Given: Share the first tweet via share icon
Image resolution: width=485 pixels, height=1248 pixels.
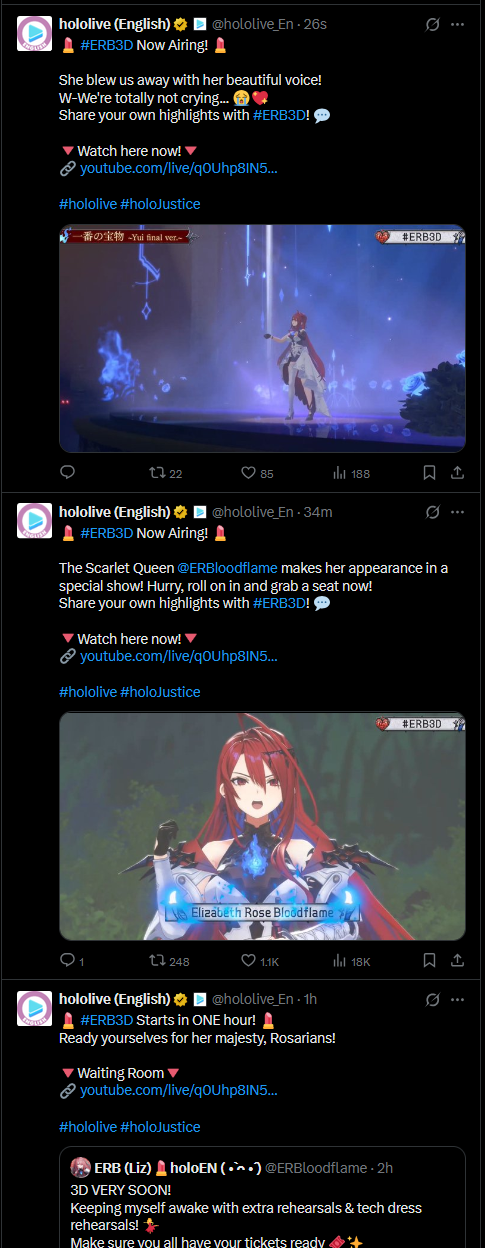Looking at the screenshot, I should (x=457, y=473).
